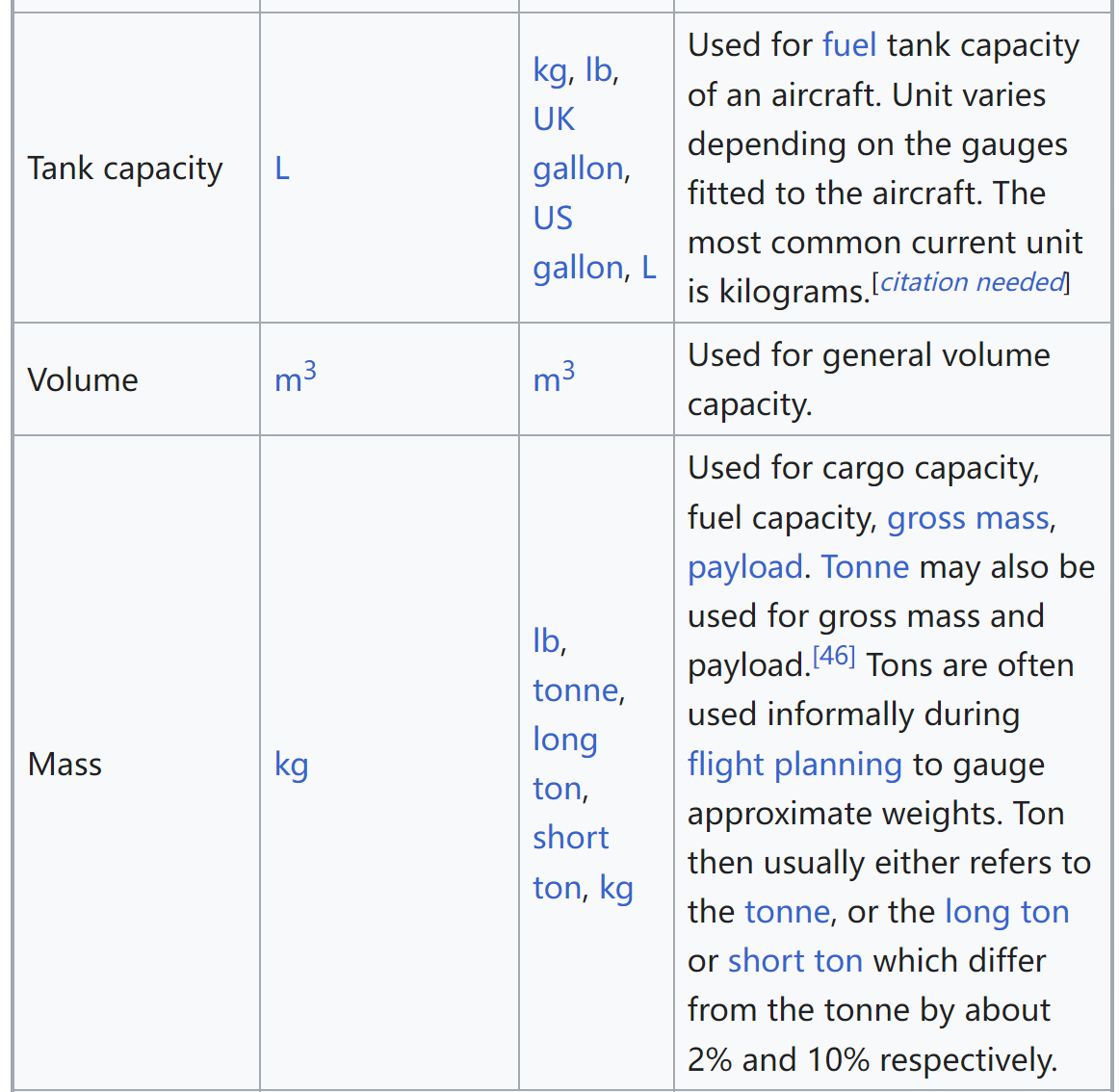Click 'kg' link in Tank capacity alternatives
The image size is (1119, 1092).
coord(550,70)
